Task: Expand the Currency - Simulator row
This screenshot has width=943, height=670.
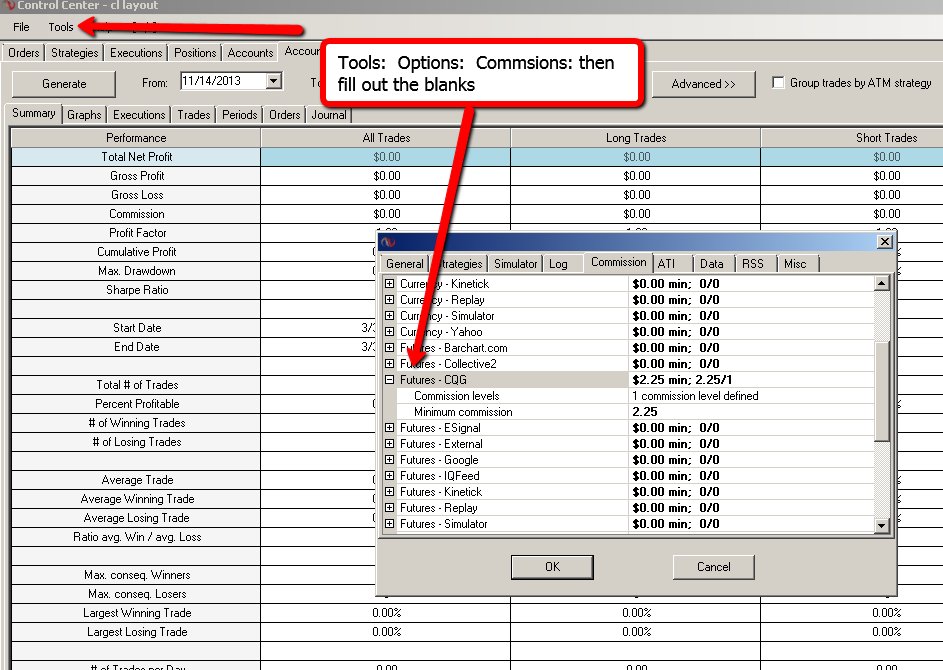Action: coord(390,316)
